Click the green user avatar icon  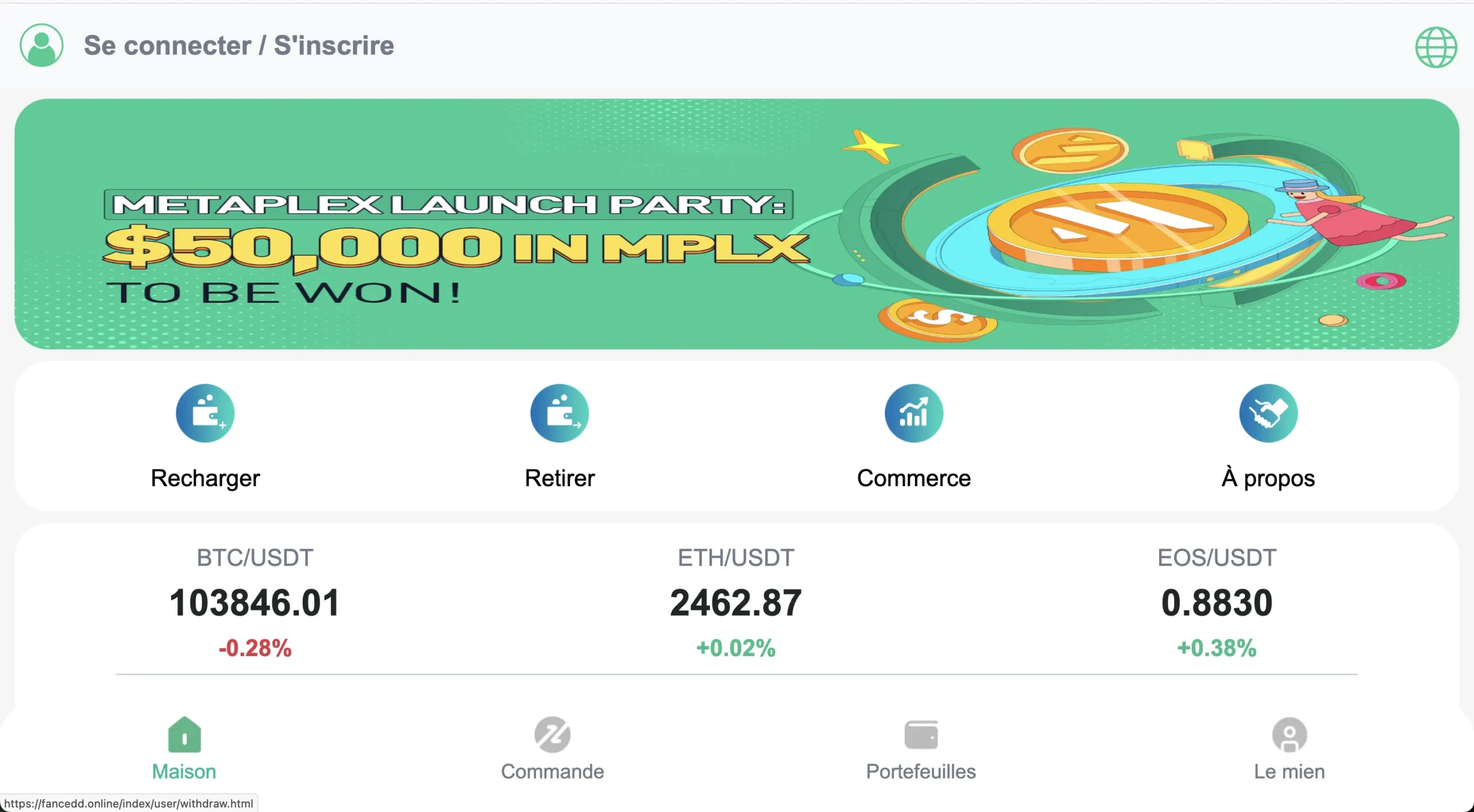click(41, 45)
